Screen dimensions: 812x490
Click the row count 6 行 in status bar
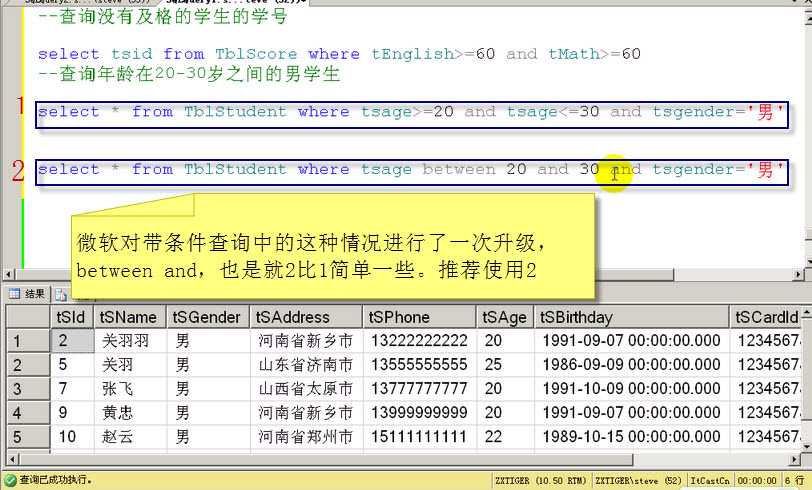click(x=794, y=481)
